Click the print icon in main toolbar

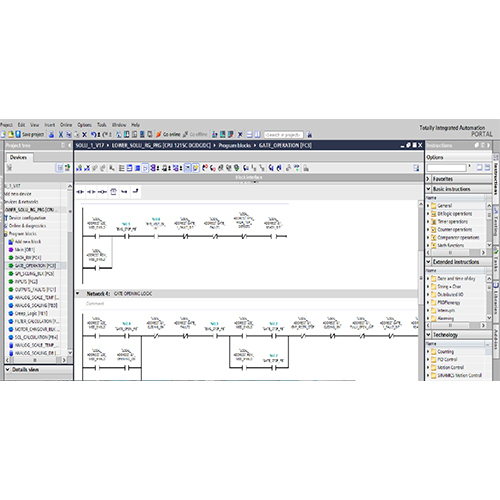(51, 134)
